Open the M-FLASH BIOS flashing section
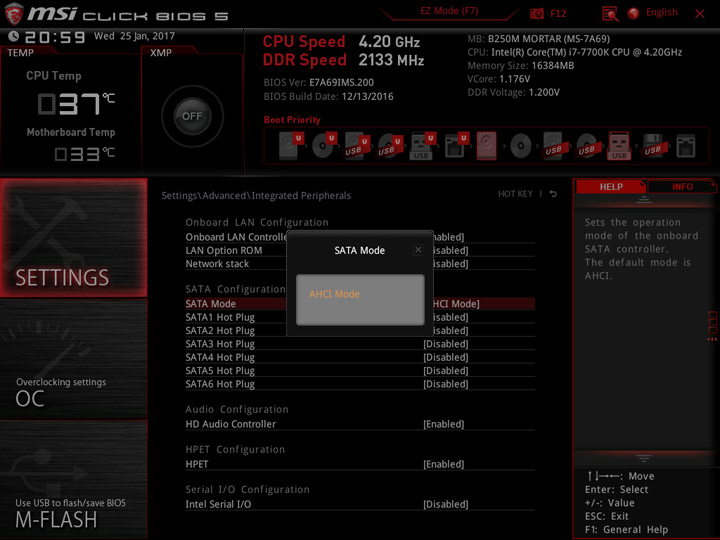 [x=74, y=479]
